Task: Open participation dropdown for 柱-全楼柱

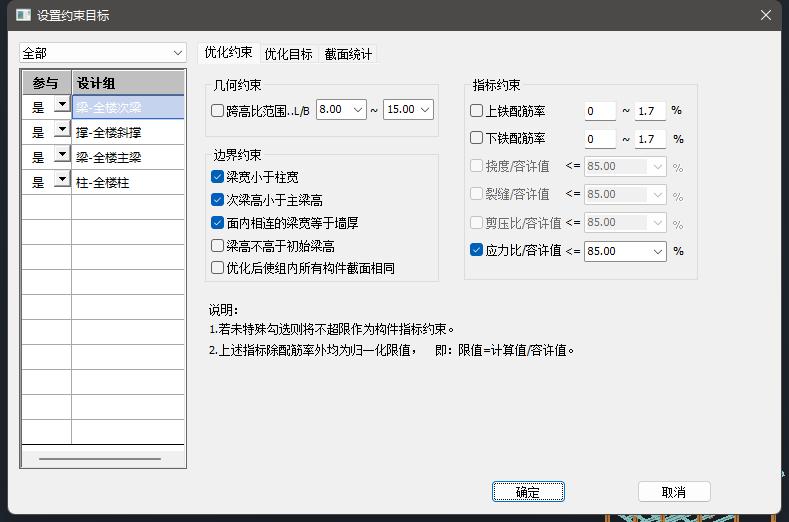Action: 62,179
